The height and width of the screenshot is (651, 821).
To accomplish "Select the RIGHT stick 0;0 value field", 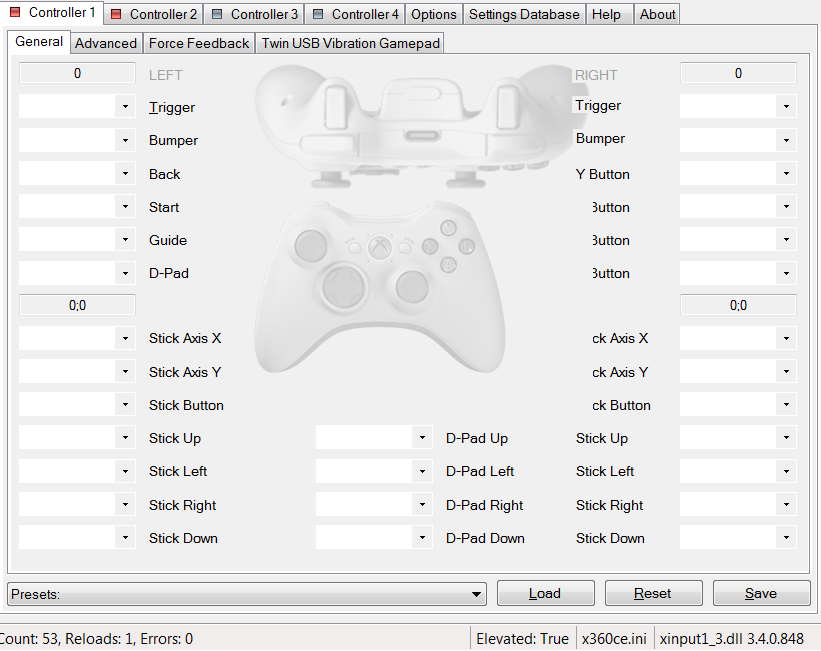I will tap(738, 305).
